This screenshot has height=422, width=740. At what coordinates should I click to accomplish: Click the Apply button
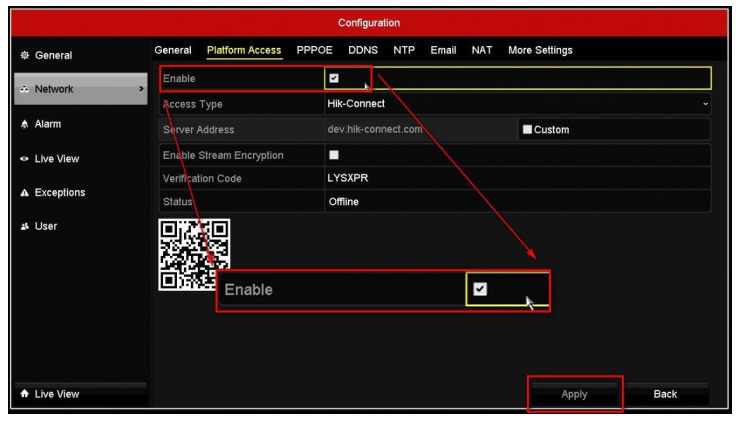(574, 394)
